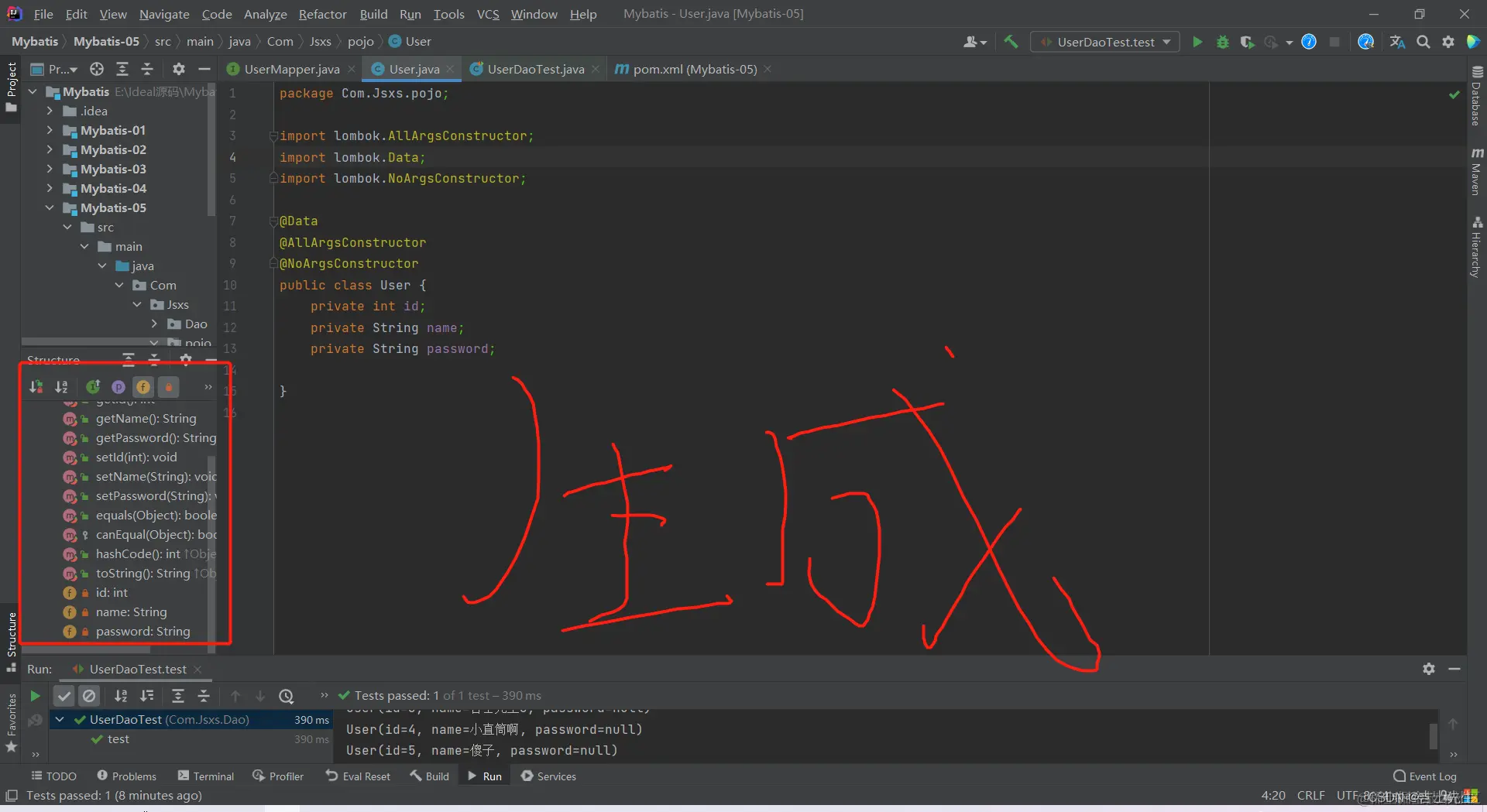The width and height of the screenshot is (1487, 812).
Task: Toggle Show Ignored tests in the Run panel
Action: click(90, 696)
